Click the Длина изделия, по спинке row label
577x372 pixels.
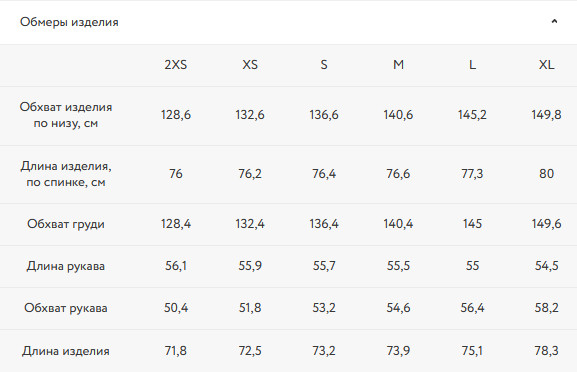(66, 174)
